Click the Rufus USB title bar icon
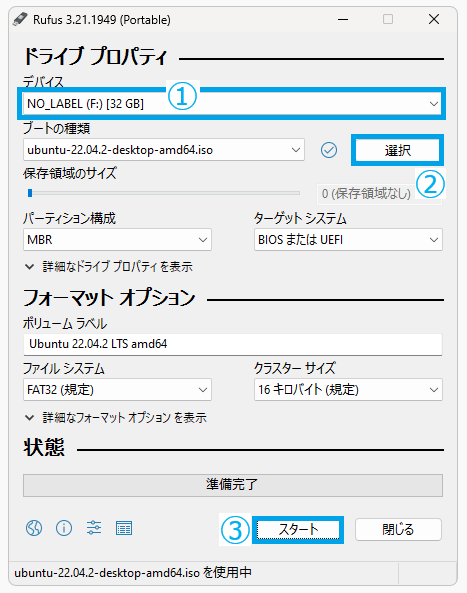Screen dimensions: 467x593 tap(20, 19)
